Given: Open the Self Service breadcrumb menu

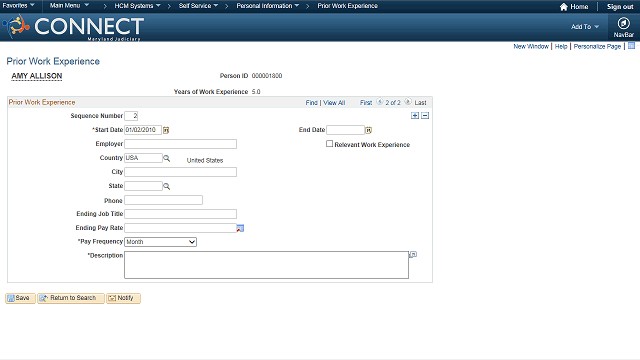Looking at the screenshot, I should 198,6.
